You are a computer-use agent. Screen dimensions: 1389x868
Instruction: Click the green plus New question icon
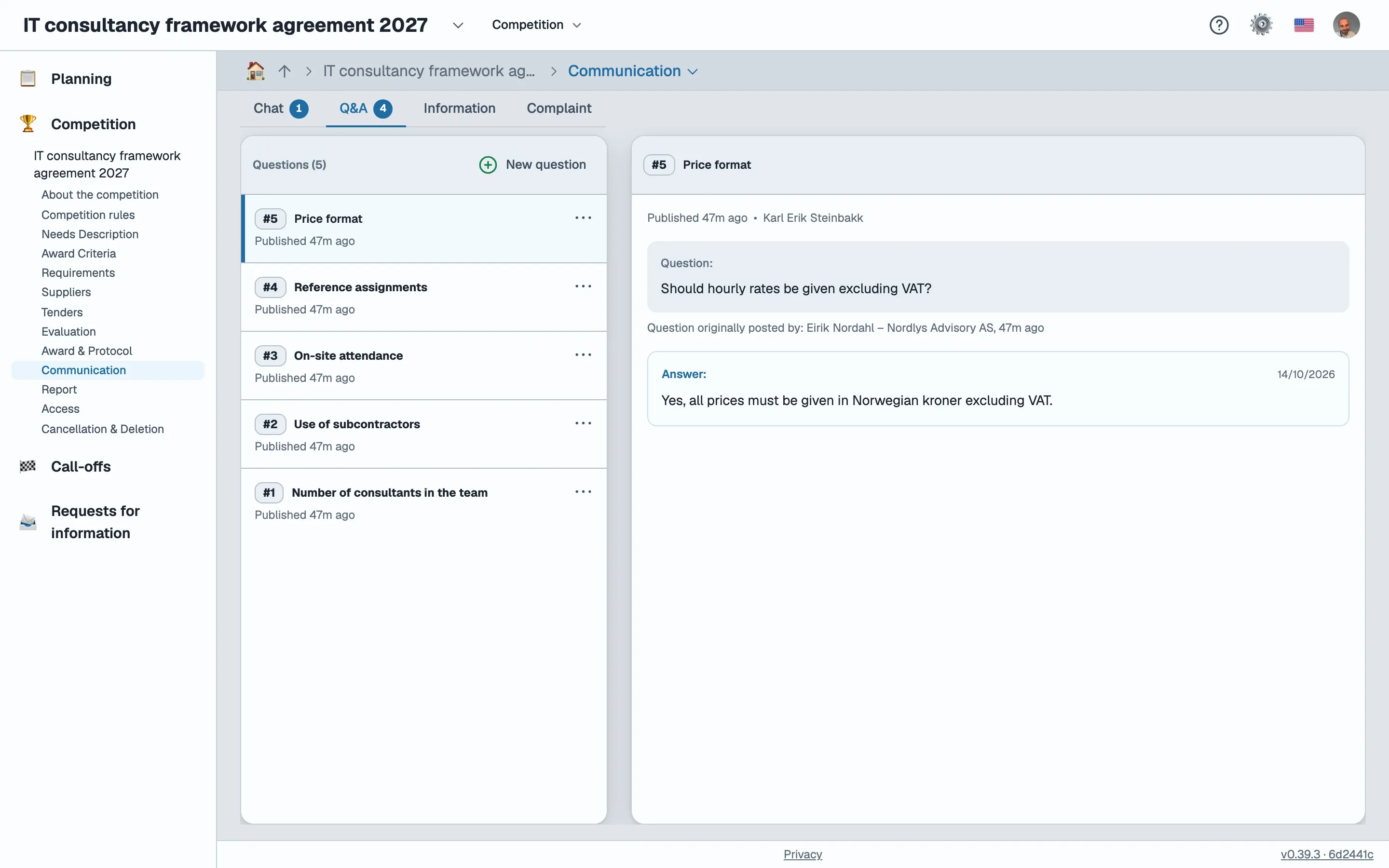[488, 165]
